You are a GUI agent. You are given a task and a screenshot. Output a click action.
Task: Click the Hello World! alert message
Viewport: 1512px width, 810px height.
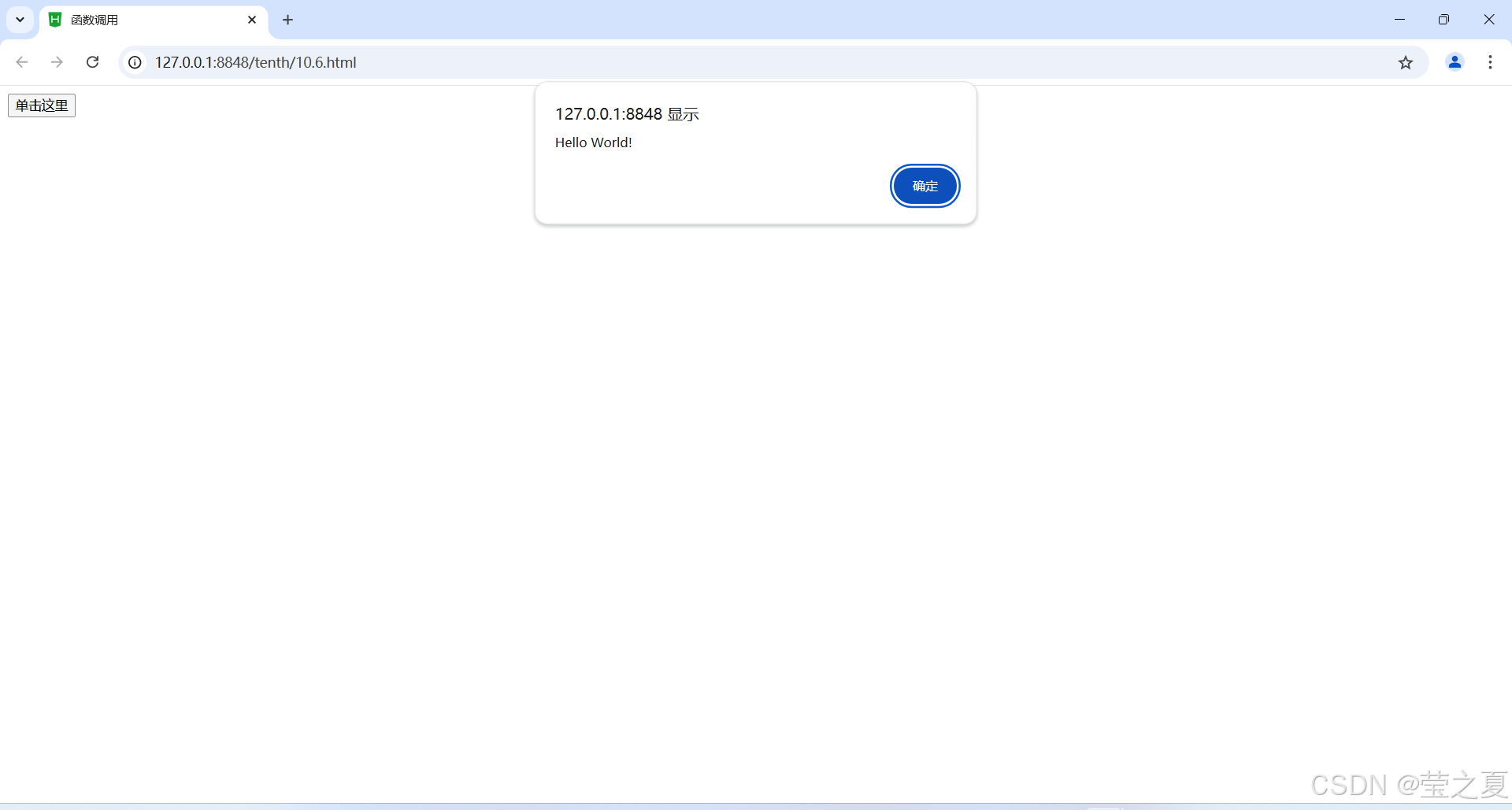(594, 142)
